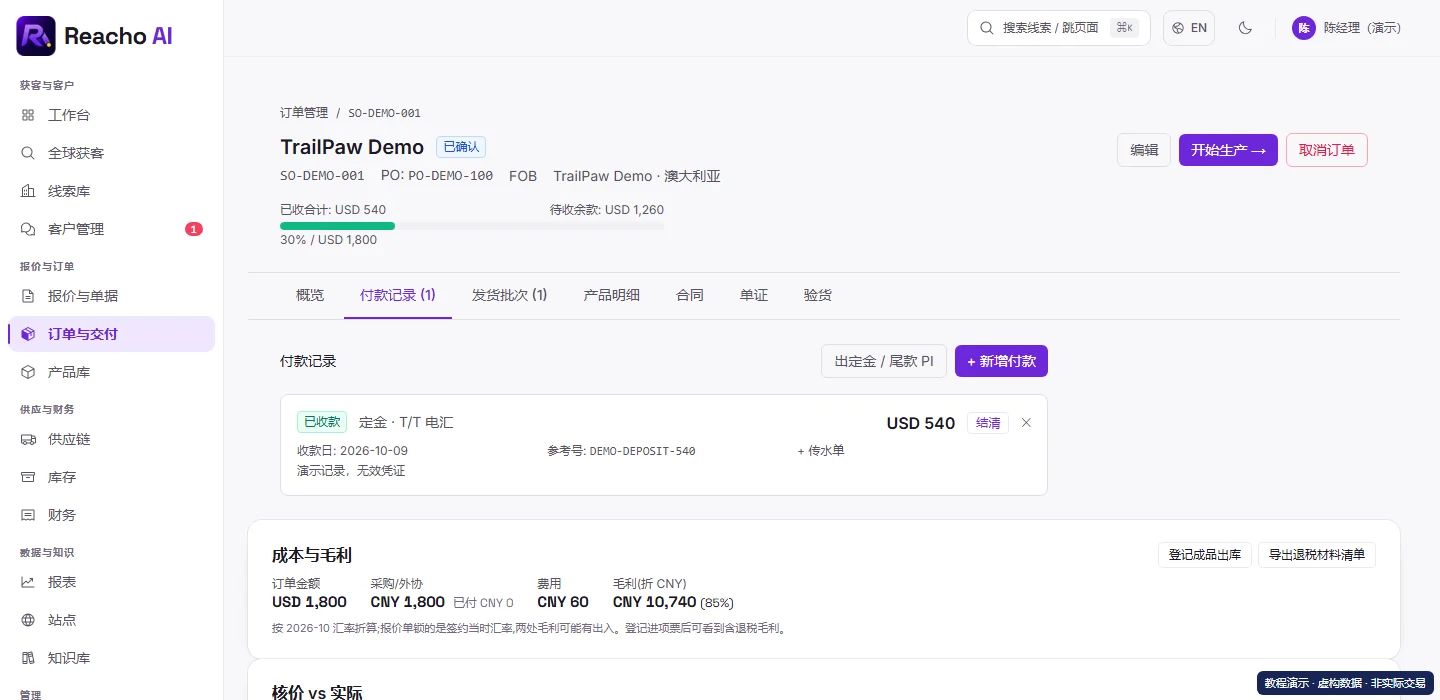Click the reference number DEMO-DEPOSIT-540
The image size is (1440, 700).
point(643,451)
